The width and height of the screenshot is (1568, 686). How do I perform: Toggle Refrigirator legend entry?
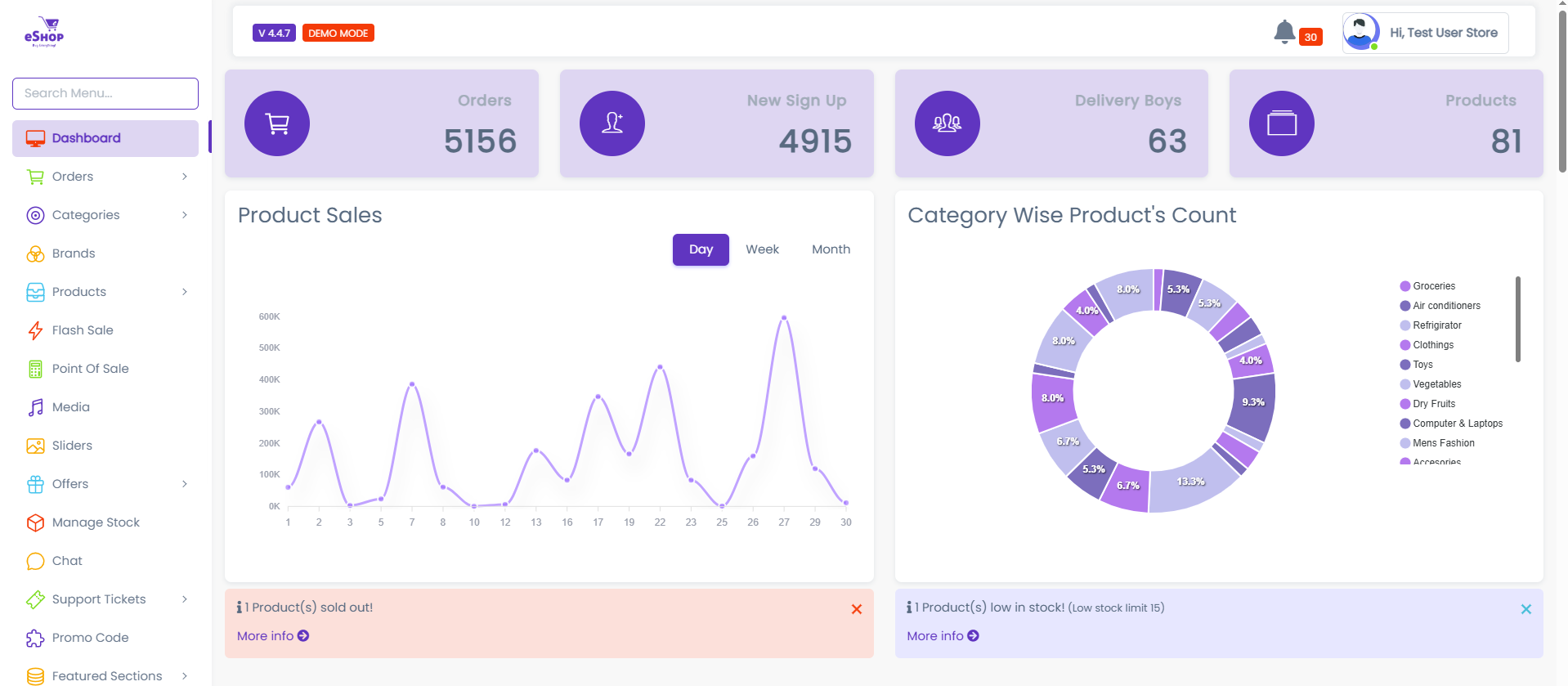pyautogui.click(x=1431, y=325)
